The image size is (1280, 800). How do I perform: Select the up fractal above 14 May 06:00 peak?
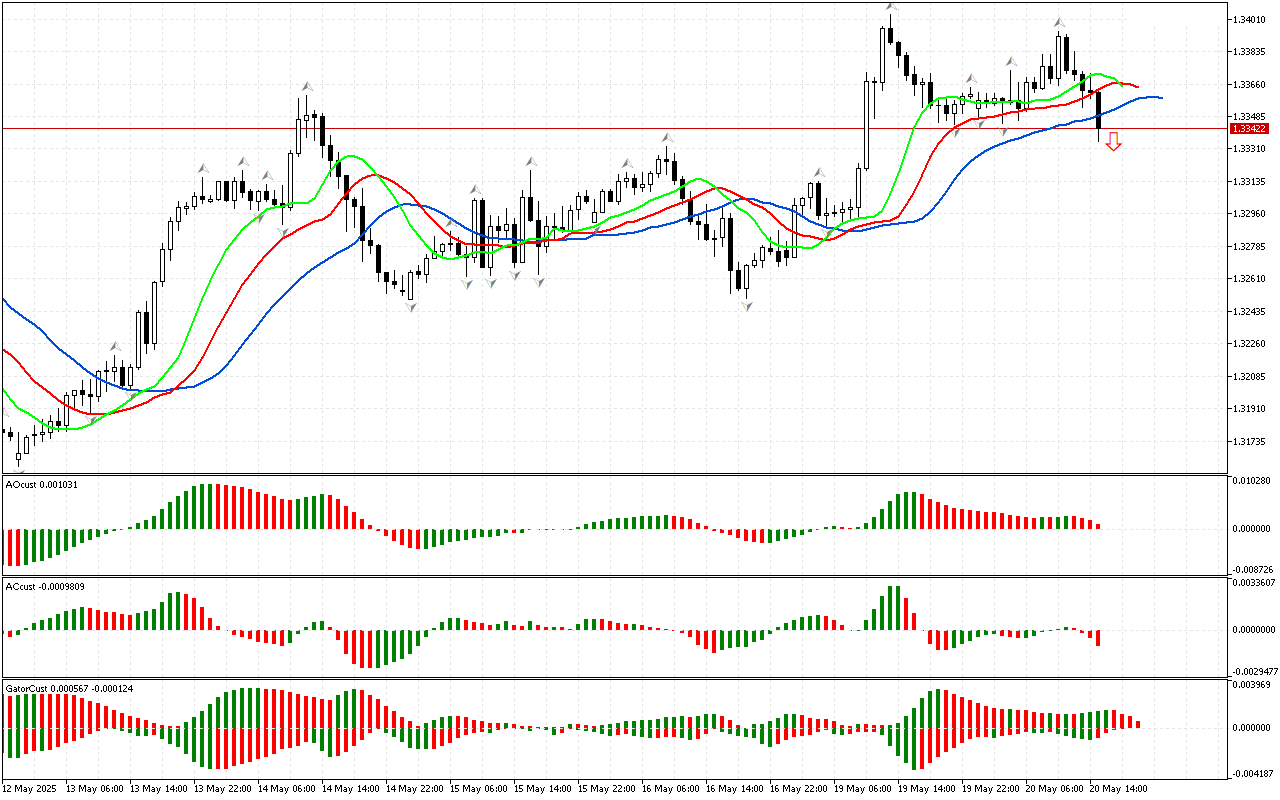(306, 87)
